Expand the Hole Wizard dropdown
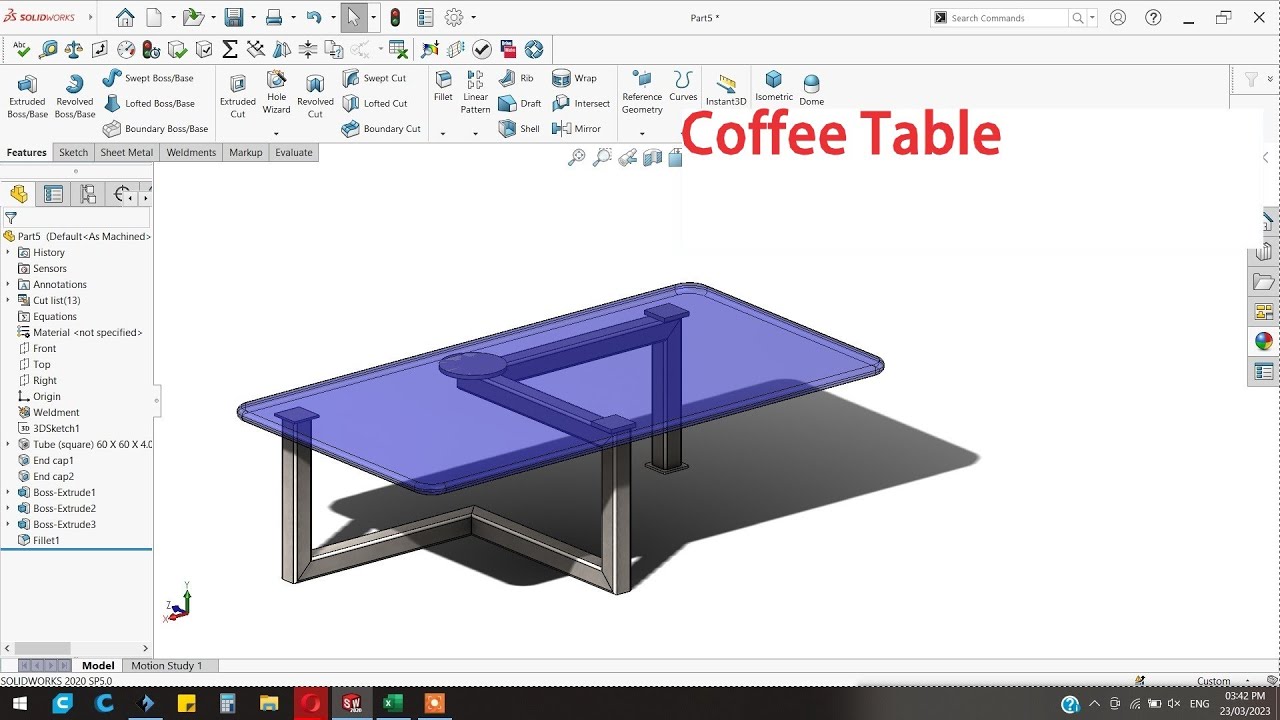 coord(276,133)
